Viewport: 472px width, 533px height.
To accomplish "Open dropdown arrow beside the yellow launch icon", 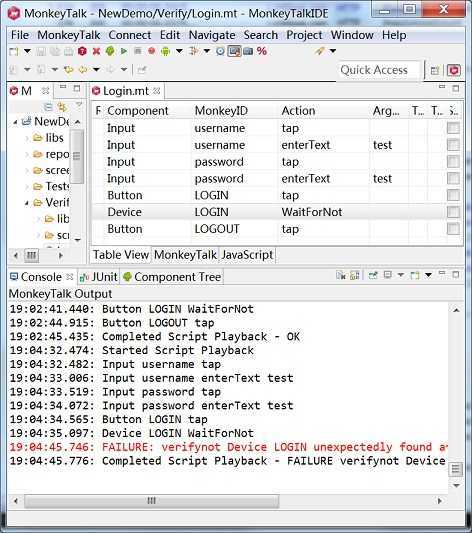I will [x=333, y=51].
